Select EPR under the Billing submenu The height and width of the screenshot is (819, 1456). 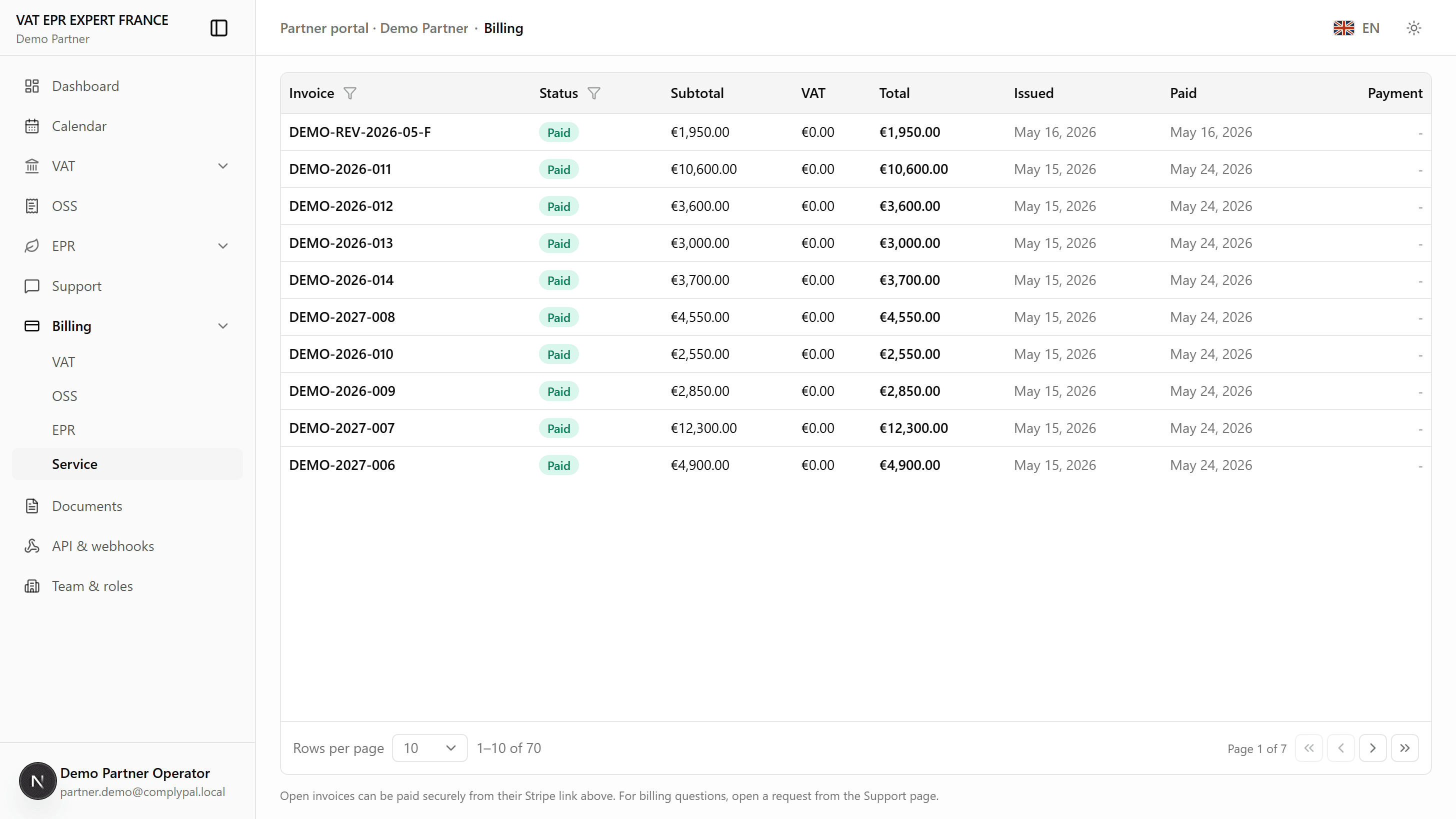click(63, 430)
